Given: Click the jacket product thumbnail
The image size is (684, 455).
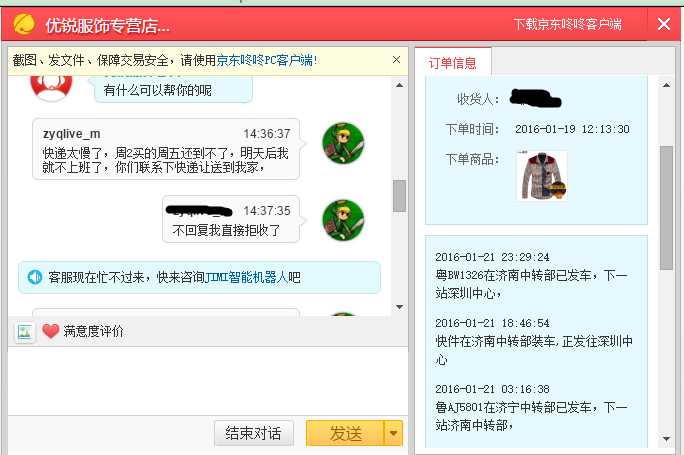Looking at the screenshot, I should [x=541, y=175].
